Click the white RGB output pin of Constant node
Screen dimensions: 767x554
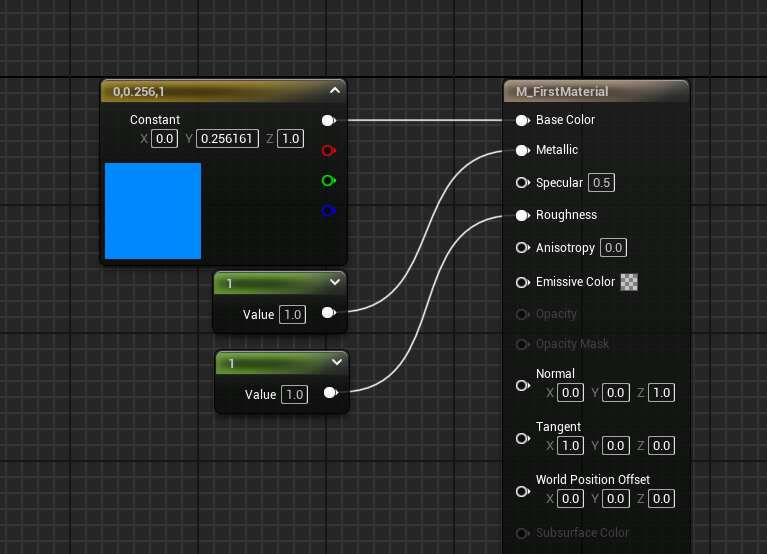329,120
